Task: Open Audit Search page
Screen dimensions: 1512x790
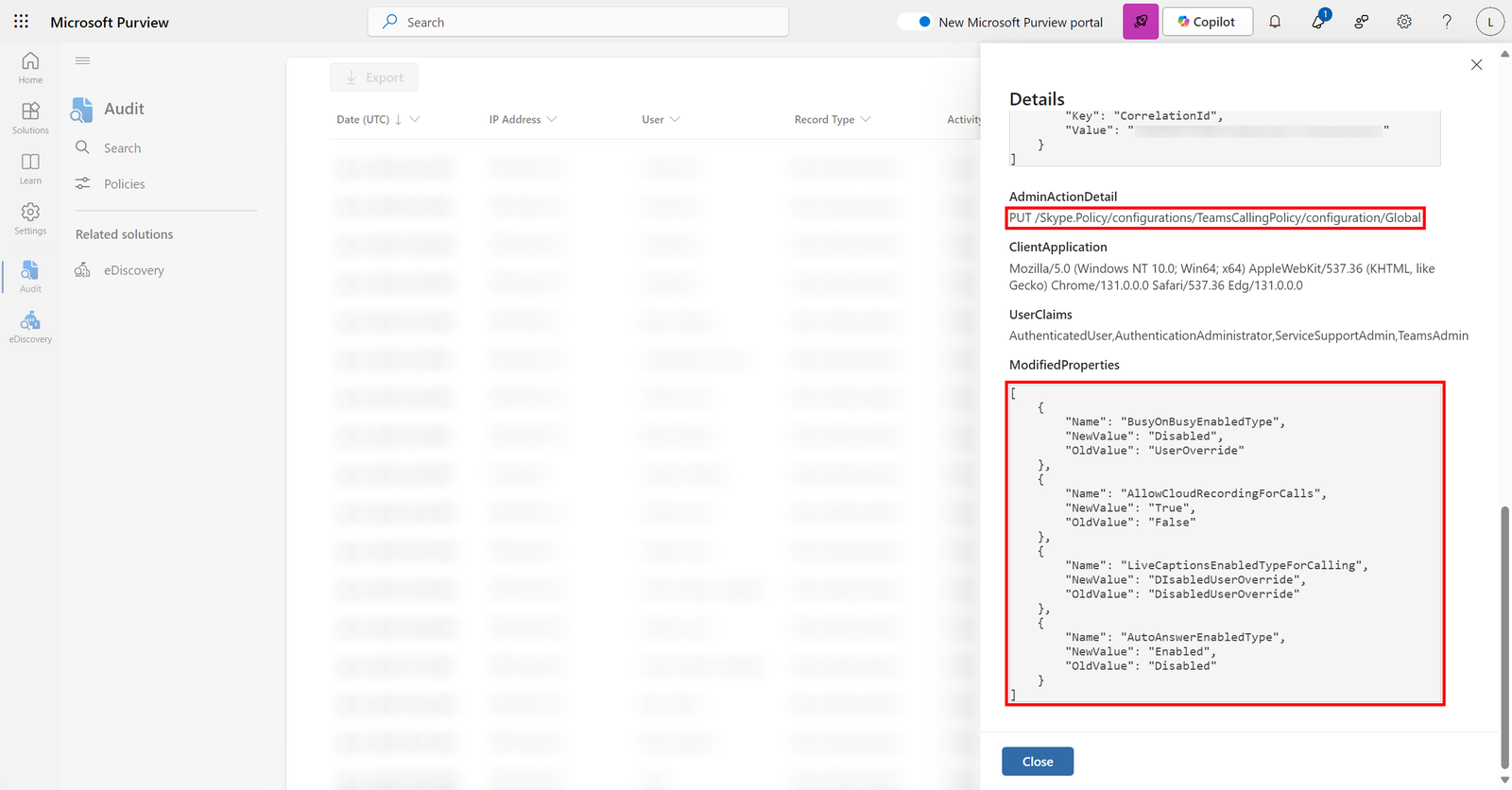Action: (122, 148)
